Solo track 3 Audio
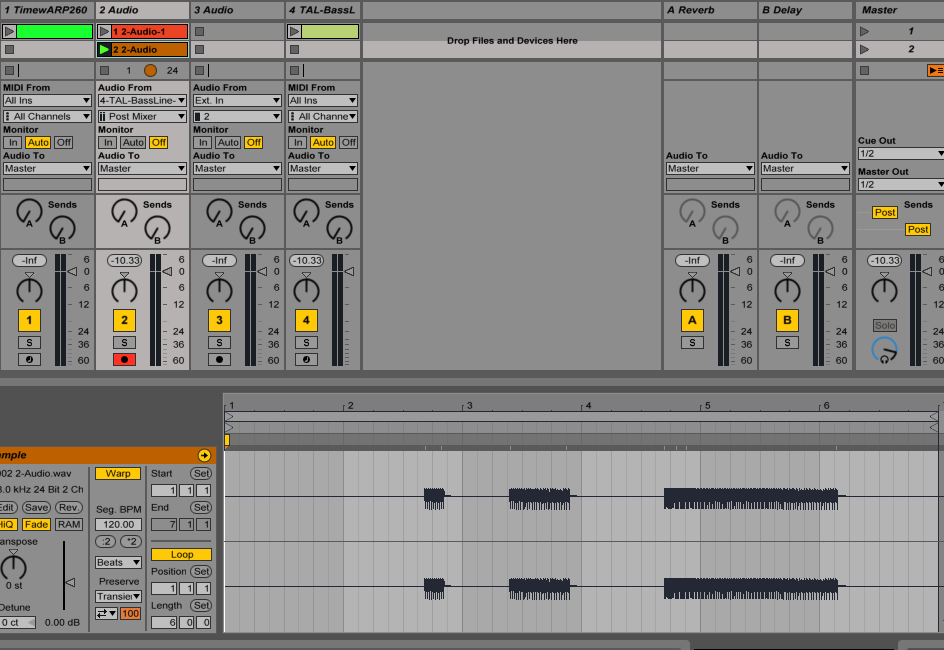The image size is (944, 650). tap(219, 342)
